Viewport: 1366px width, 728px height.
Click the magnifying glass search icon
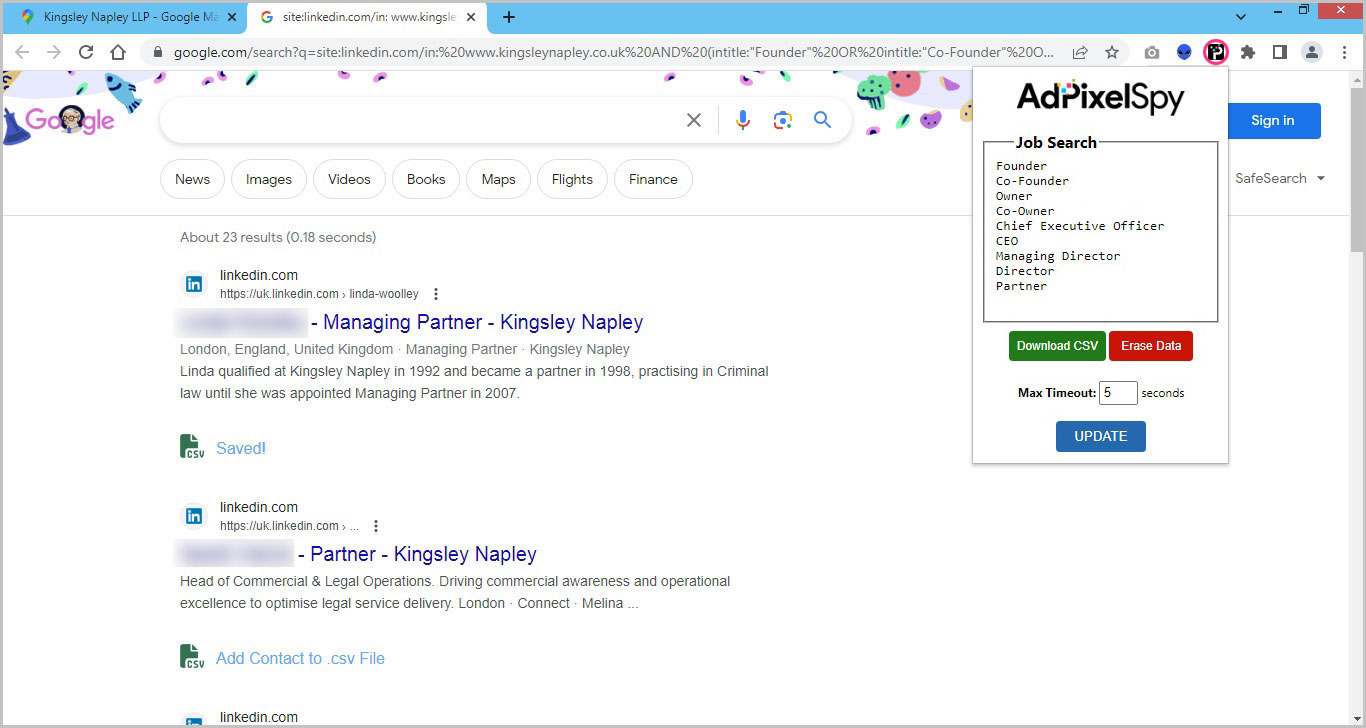click(x=822, y=120)
